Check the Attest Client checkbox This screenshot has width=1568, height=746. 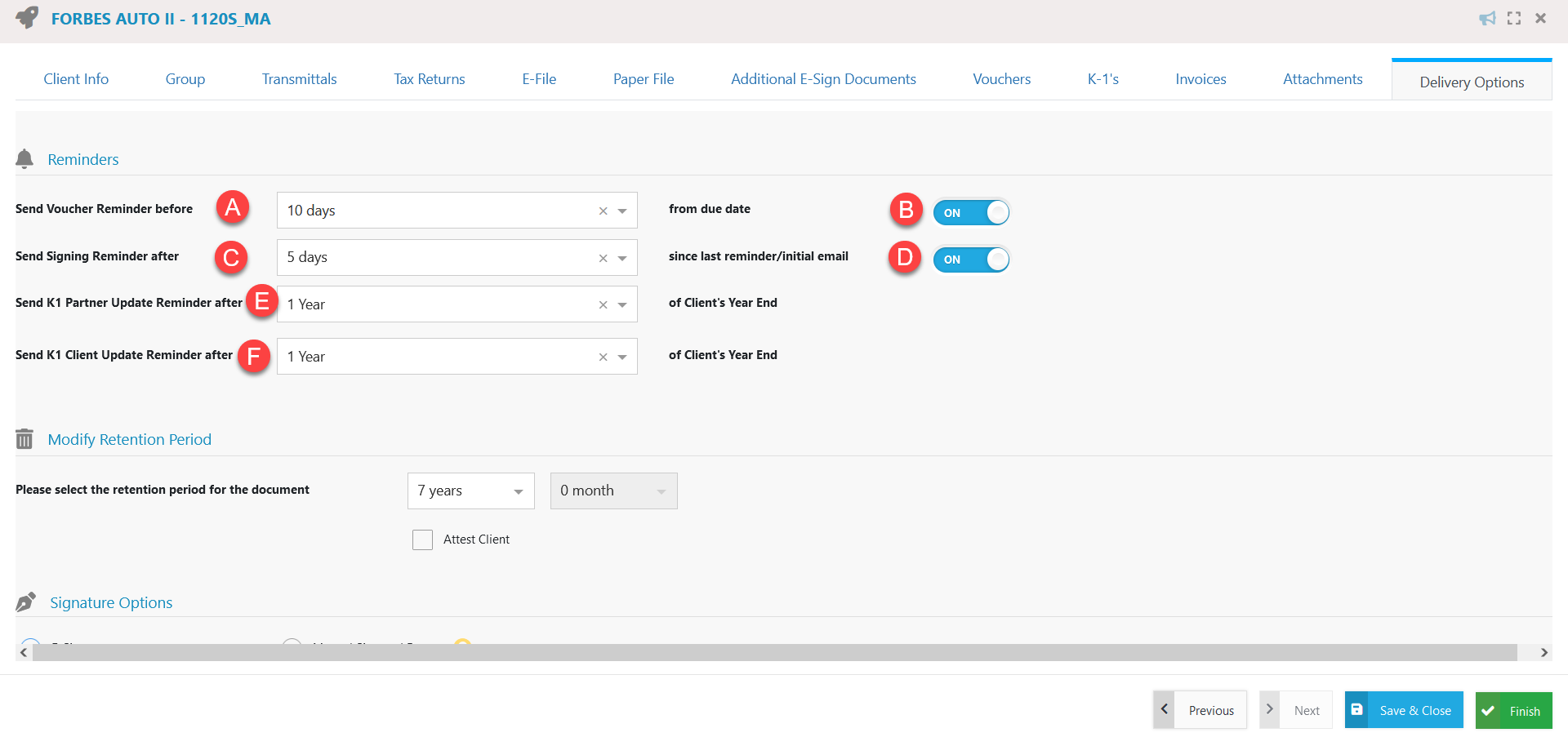click(422, 540)
